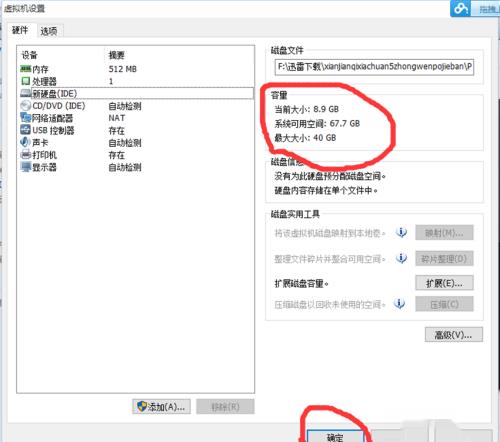Click the USB controller icon

click(x=25, y=130)
